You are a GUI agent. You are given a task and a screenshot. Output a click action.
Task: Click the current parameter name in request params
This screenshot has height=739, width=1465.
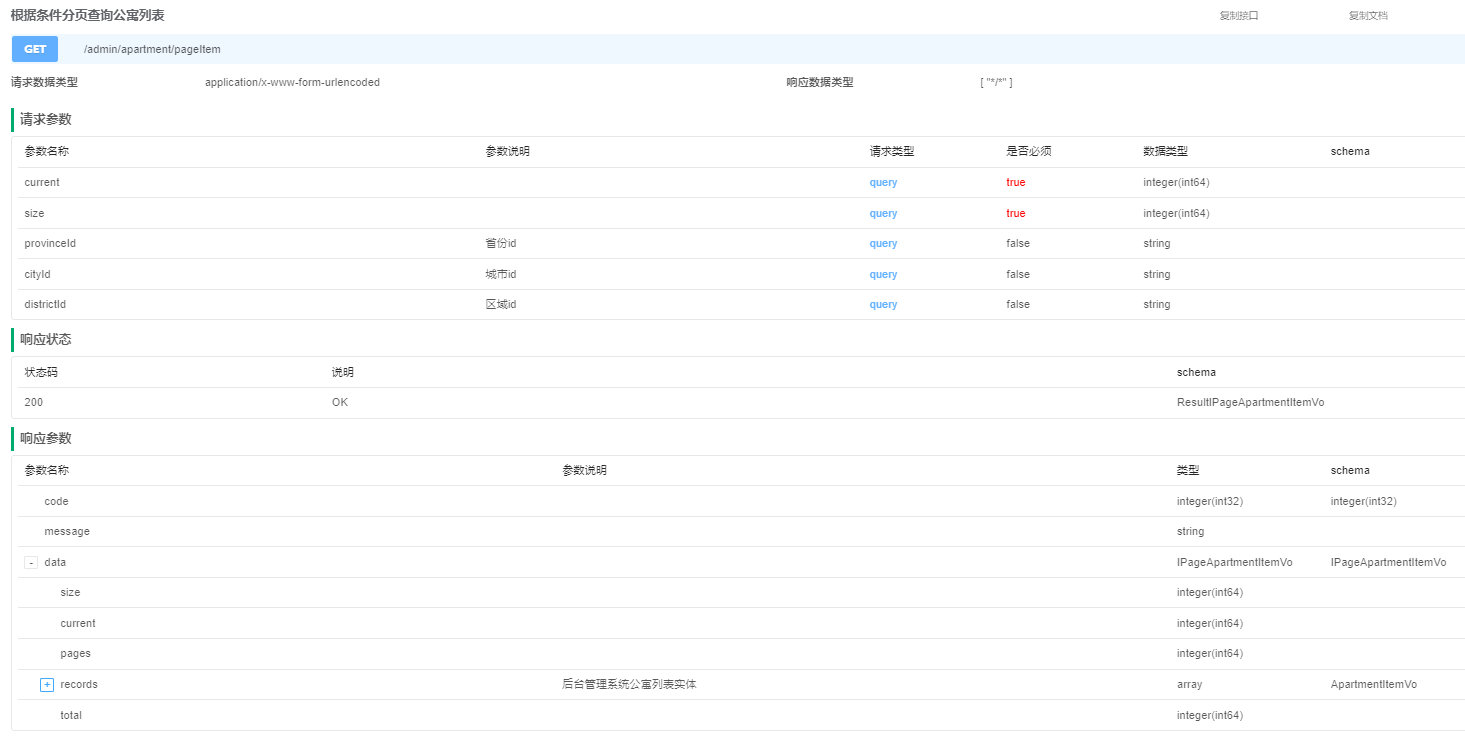point(42,183)
